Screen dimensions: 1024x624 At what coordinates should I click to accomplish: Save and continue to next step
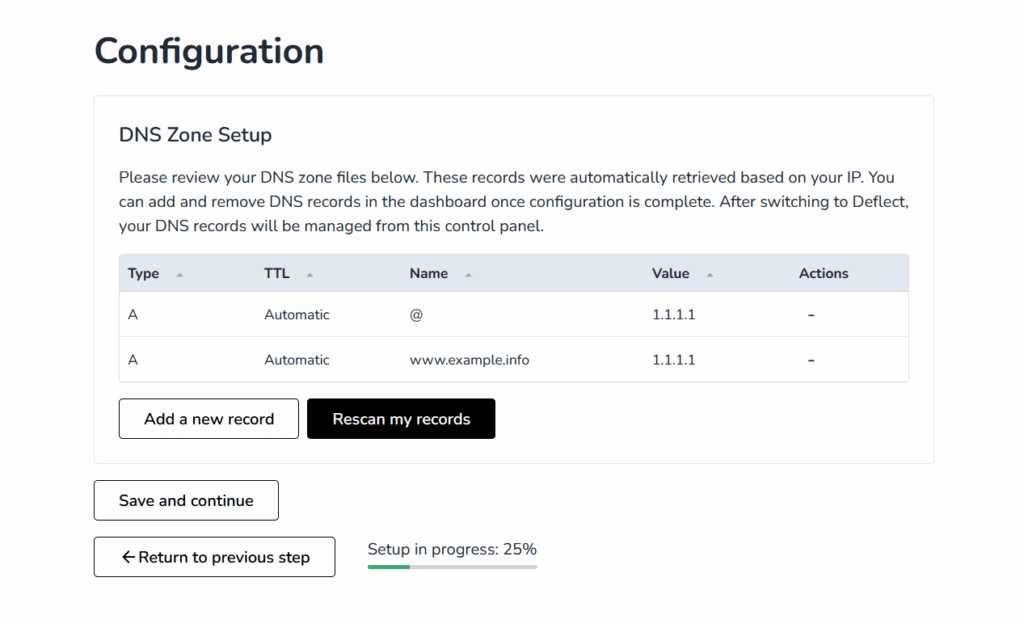186,501
